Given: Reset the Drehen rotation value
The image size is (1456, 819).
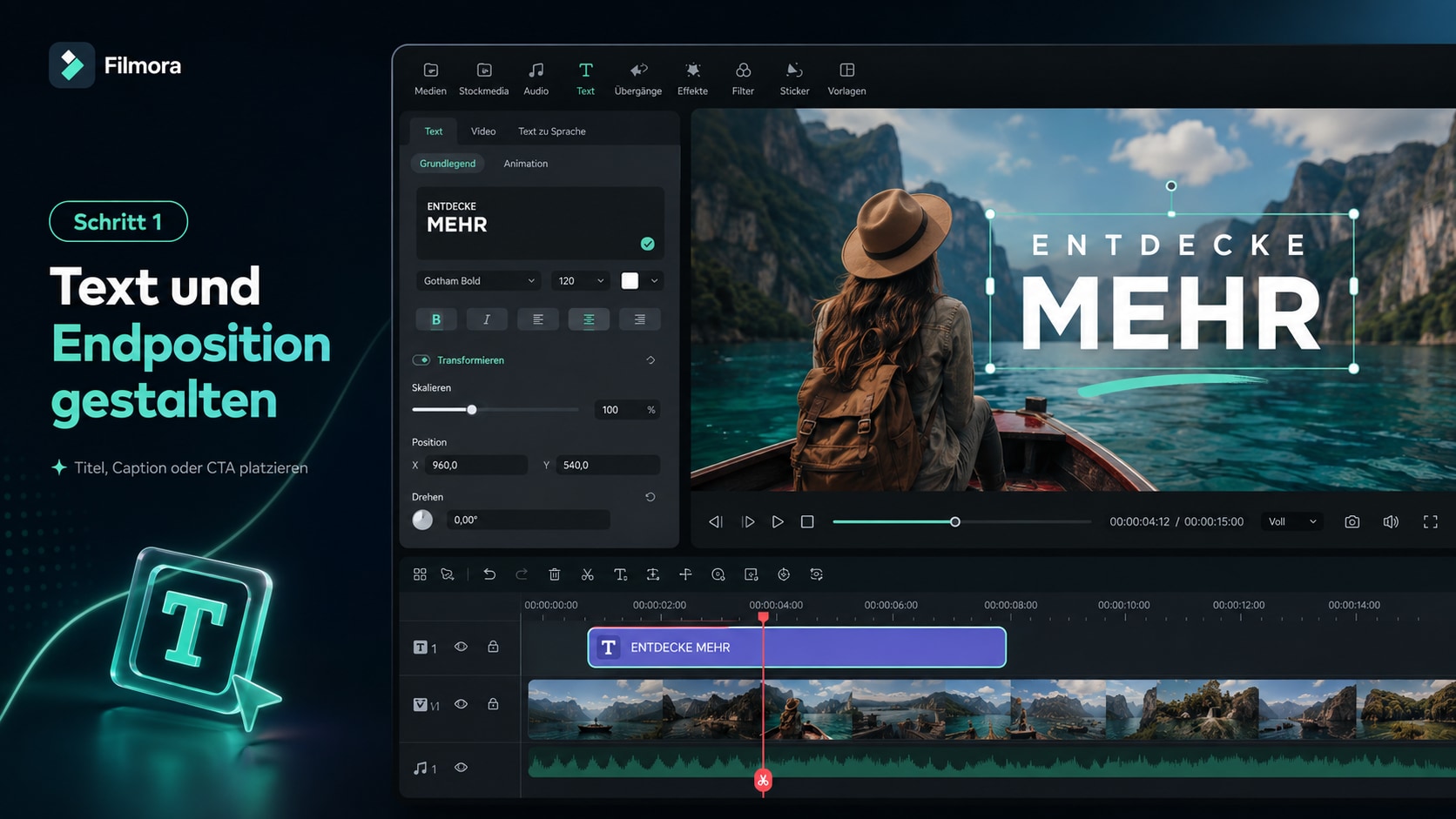Looking at the screenshot, I should click(650, 497).
